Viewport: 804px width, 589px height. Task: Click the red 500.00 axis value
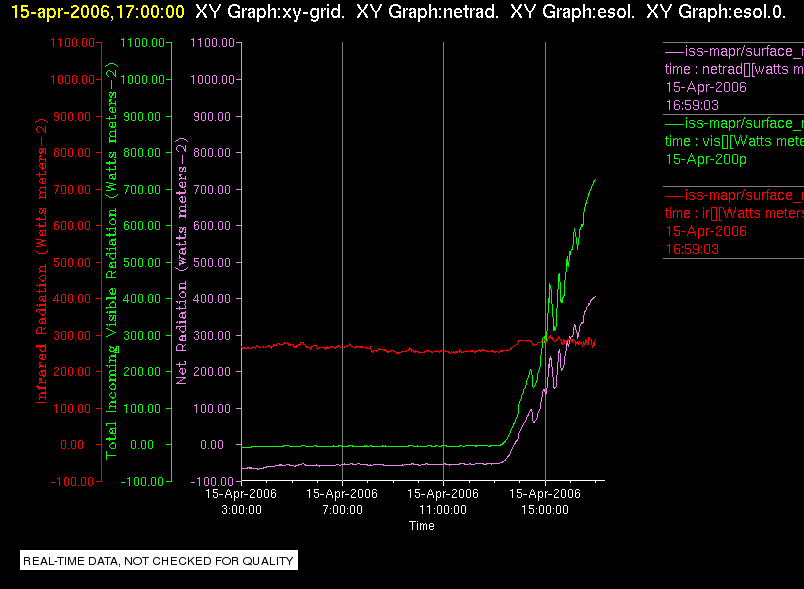72,262
